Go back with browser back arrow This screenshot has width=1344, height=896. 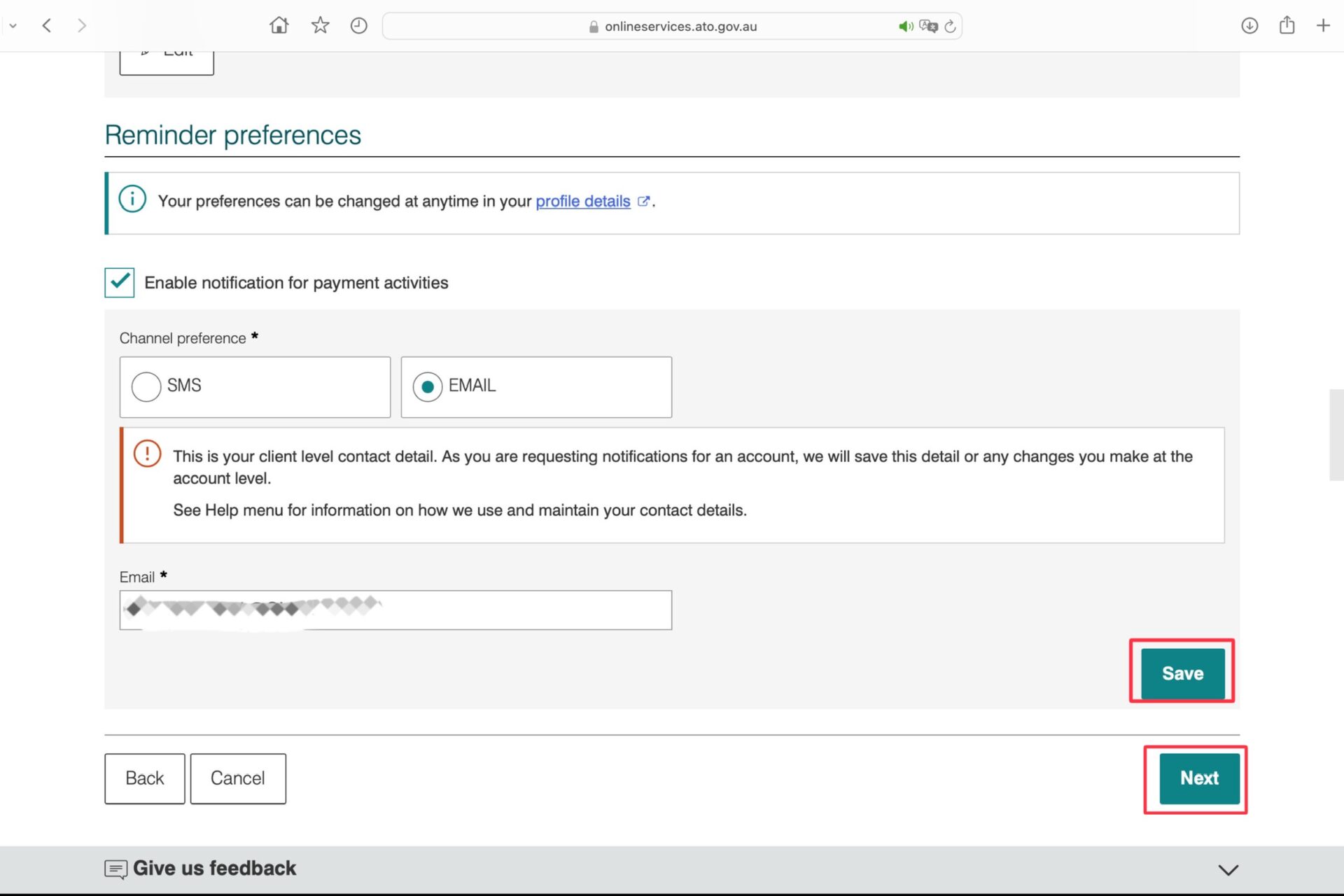(x=47, y=26)
